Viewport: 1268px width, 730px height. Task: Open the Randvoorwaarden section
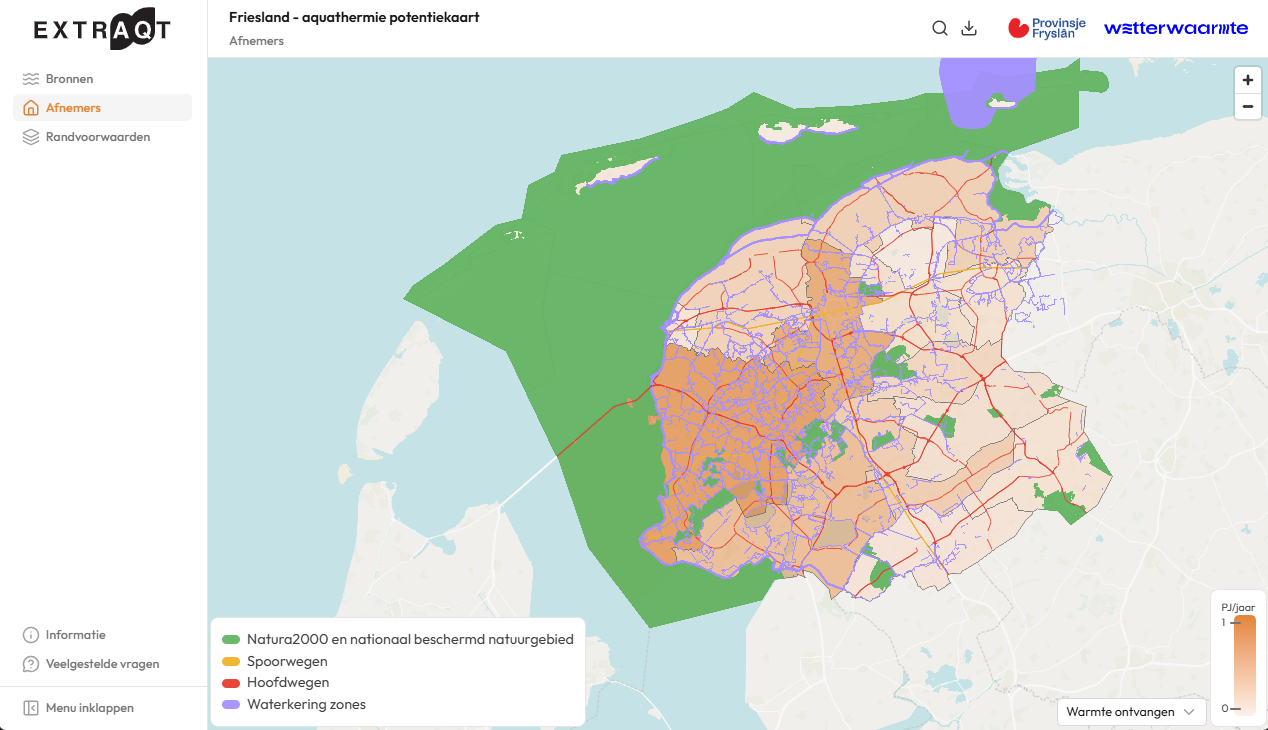click(102, 137)
